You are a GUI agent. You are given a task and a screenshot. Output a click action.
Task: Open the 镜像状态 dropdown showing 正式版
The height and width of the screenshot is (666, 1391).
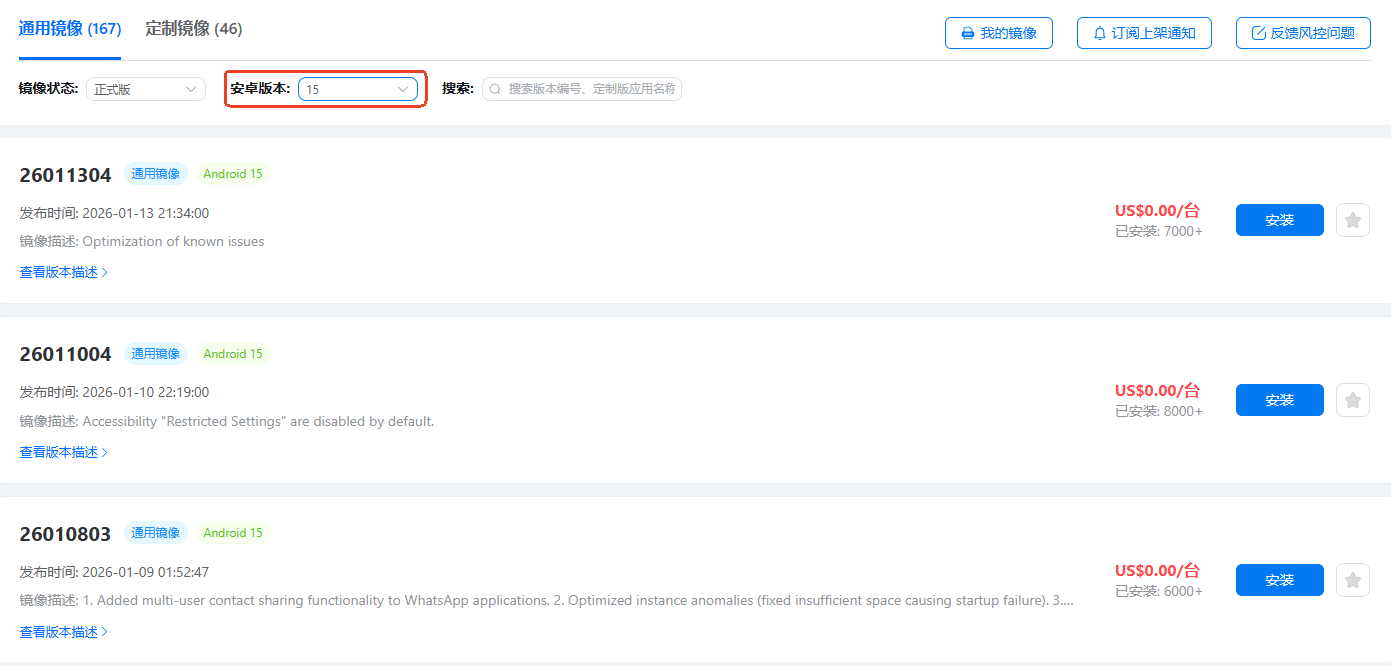point(146,89)
